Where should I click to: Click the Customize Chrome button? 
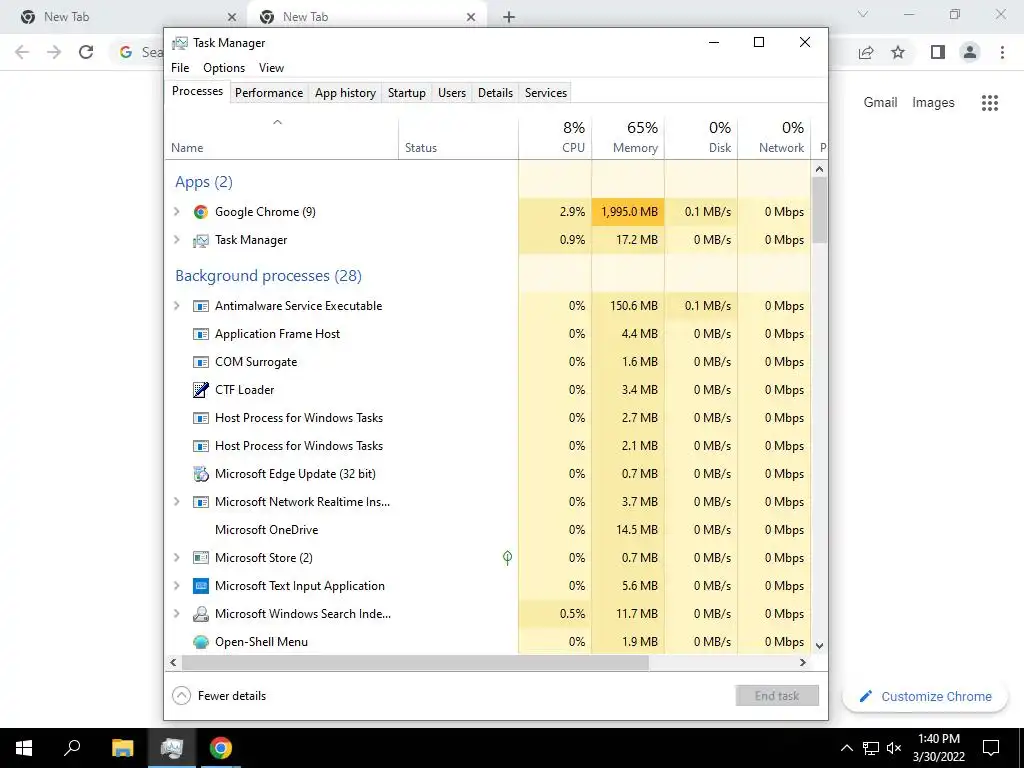pyautogui.click(x=925, y=696)
